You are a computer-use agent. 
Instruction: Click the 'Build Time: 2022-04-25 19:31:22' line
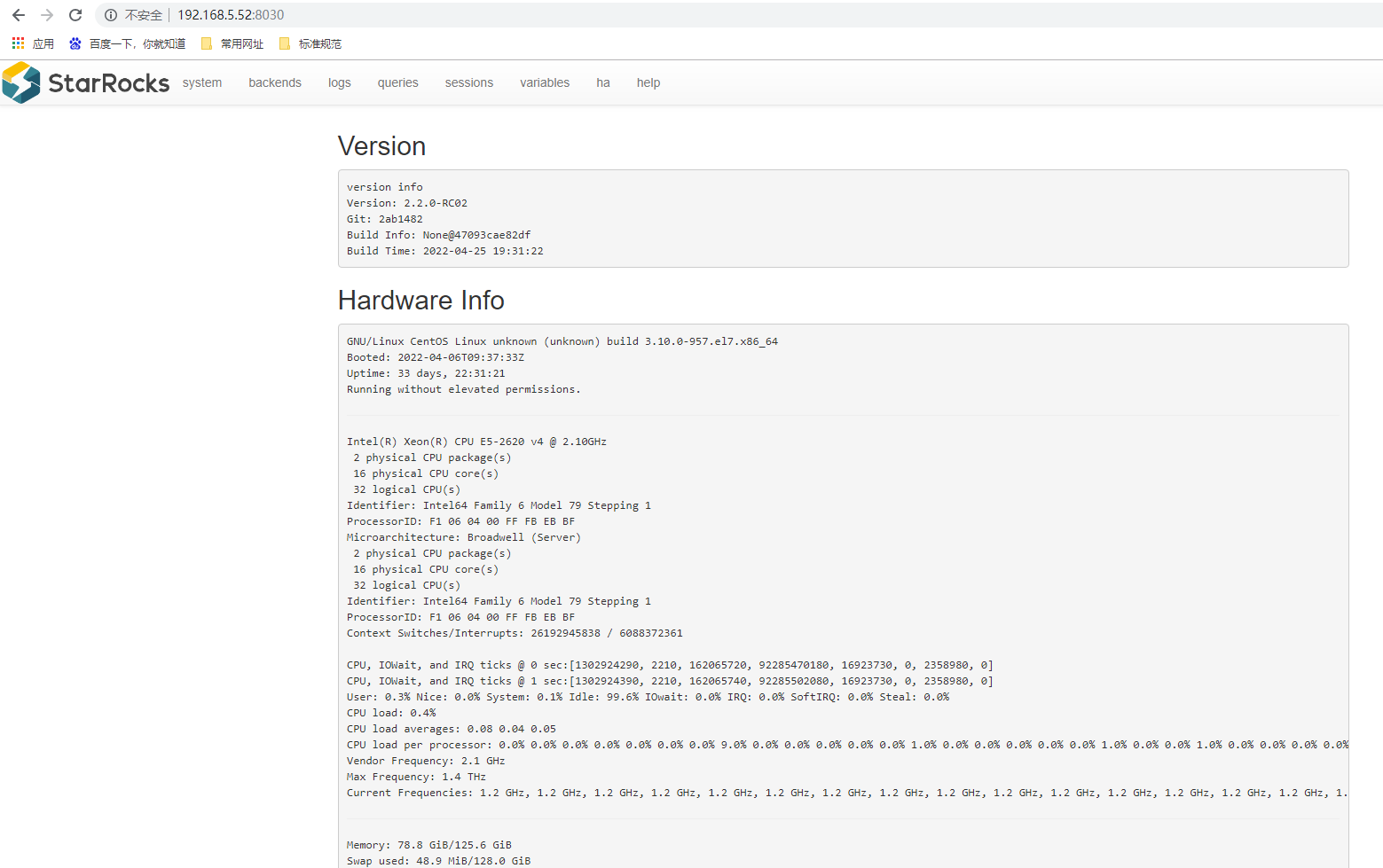445,251
